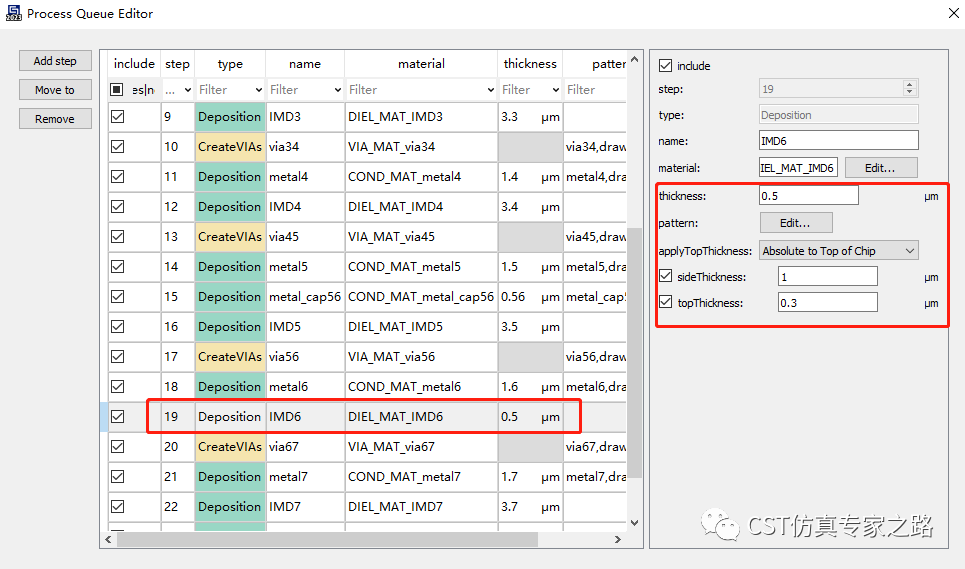This screenshot has height=569, width=965.
Task: Toggle the topThickness checkbox
Action: point(665,302)
